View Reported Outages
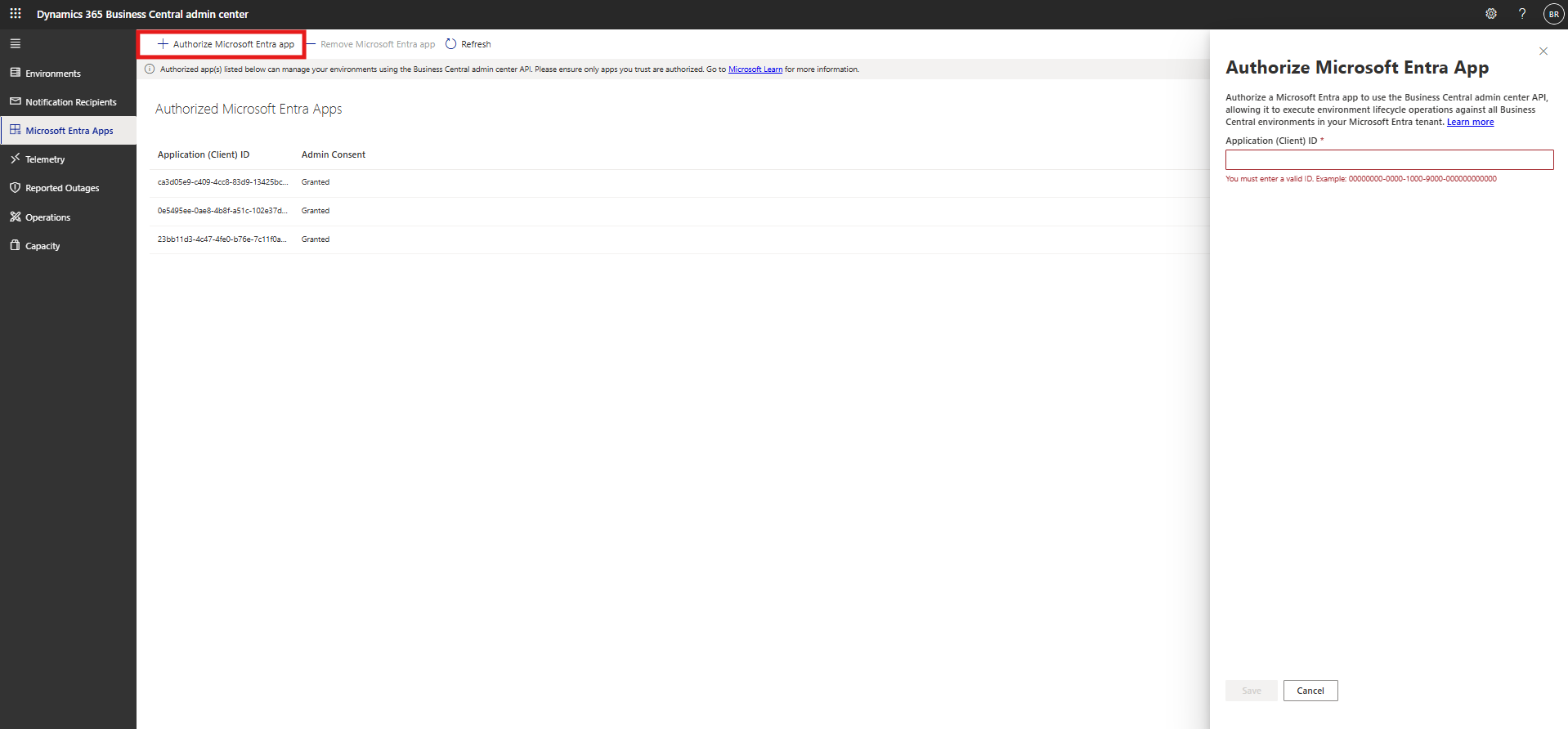 tap(68, 188)
